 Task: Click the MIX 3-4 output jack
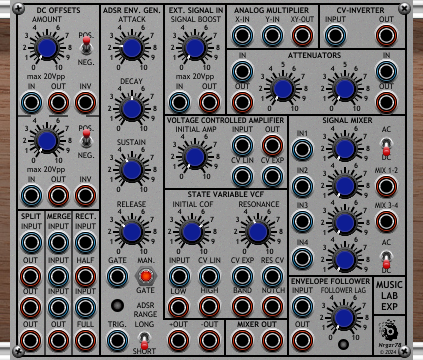(386, 221)
